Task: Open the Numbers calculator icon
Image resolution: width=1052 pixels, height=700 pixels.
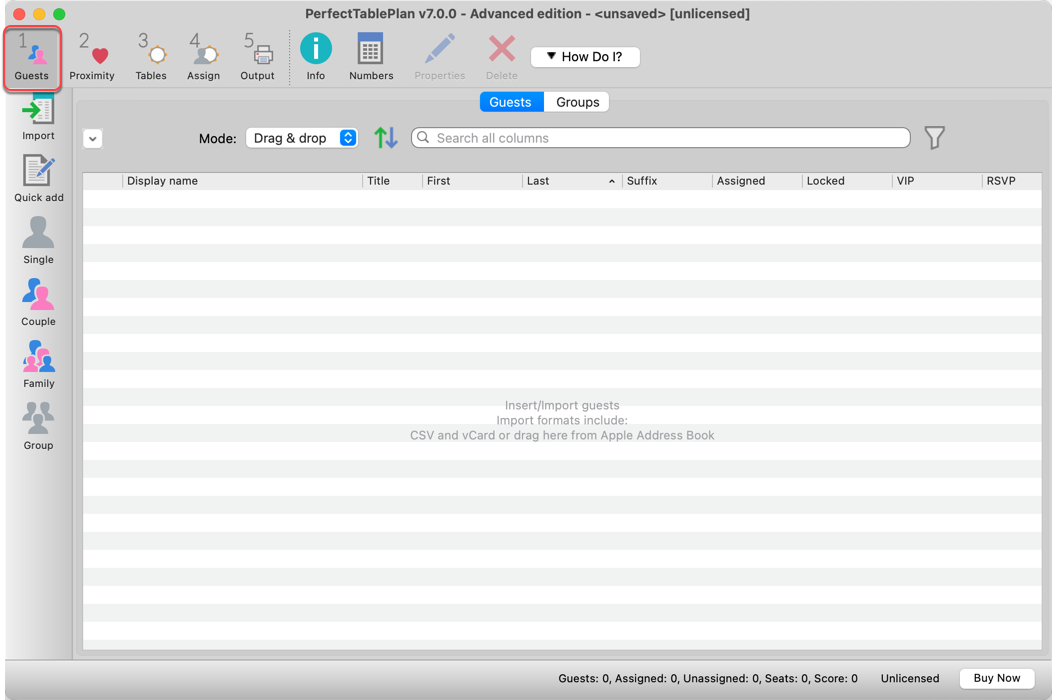Action: click(x=371, y=56)
